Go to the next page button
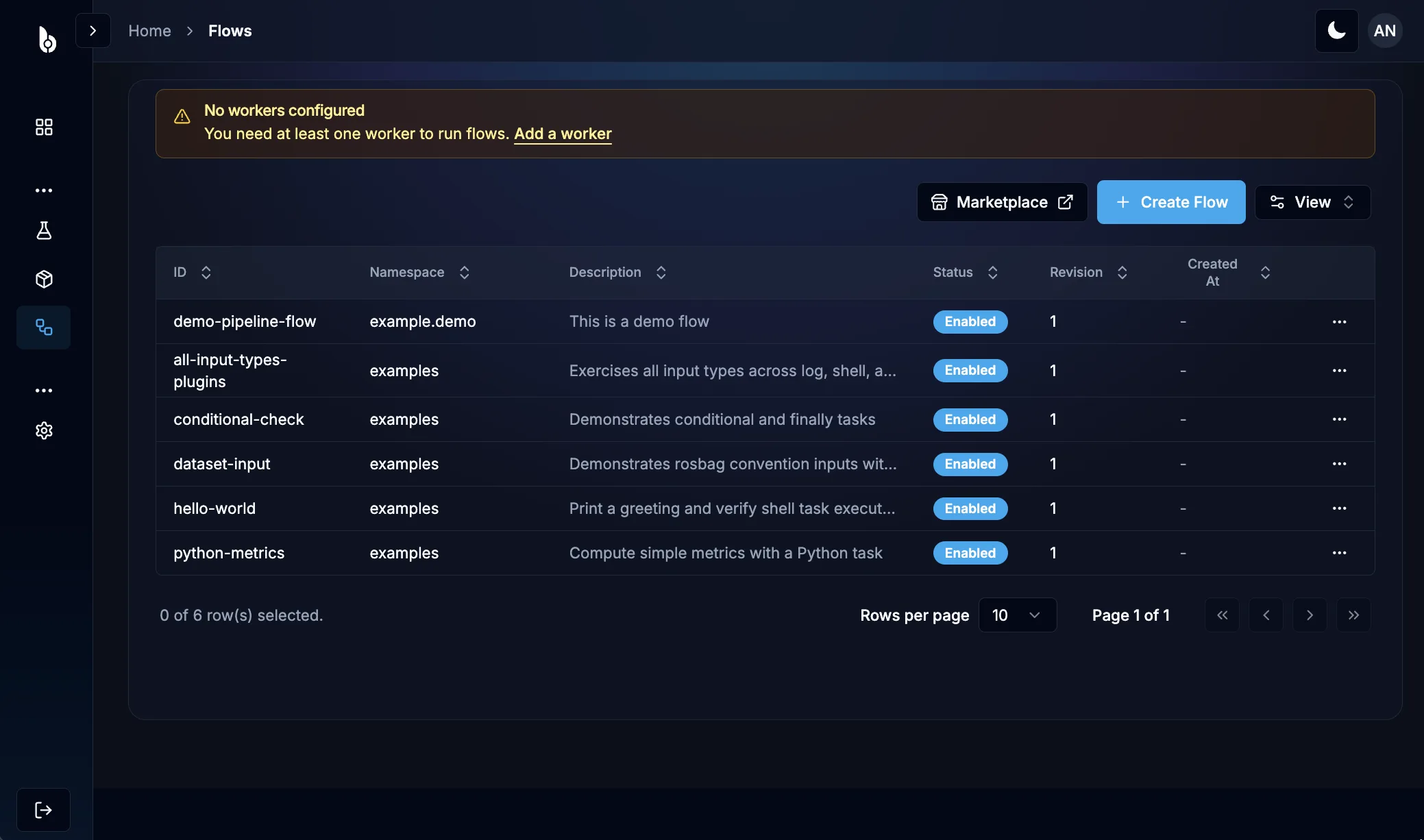Screen dimensions: 1424x840 tap(1310, 615)
